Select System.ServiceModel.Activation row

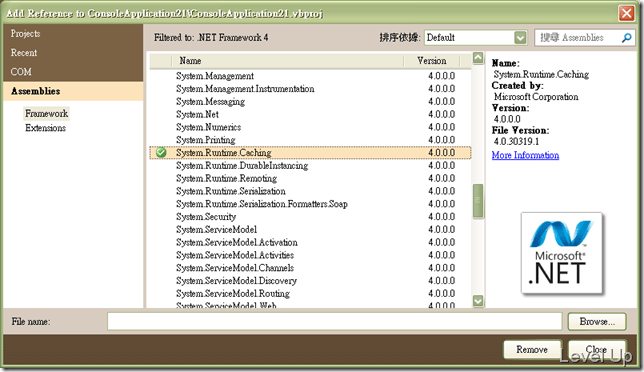coord(310,242)
